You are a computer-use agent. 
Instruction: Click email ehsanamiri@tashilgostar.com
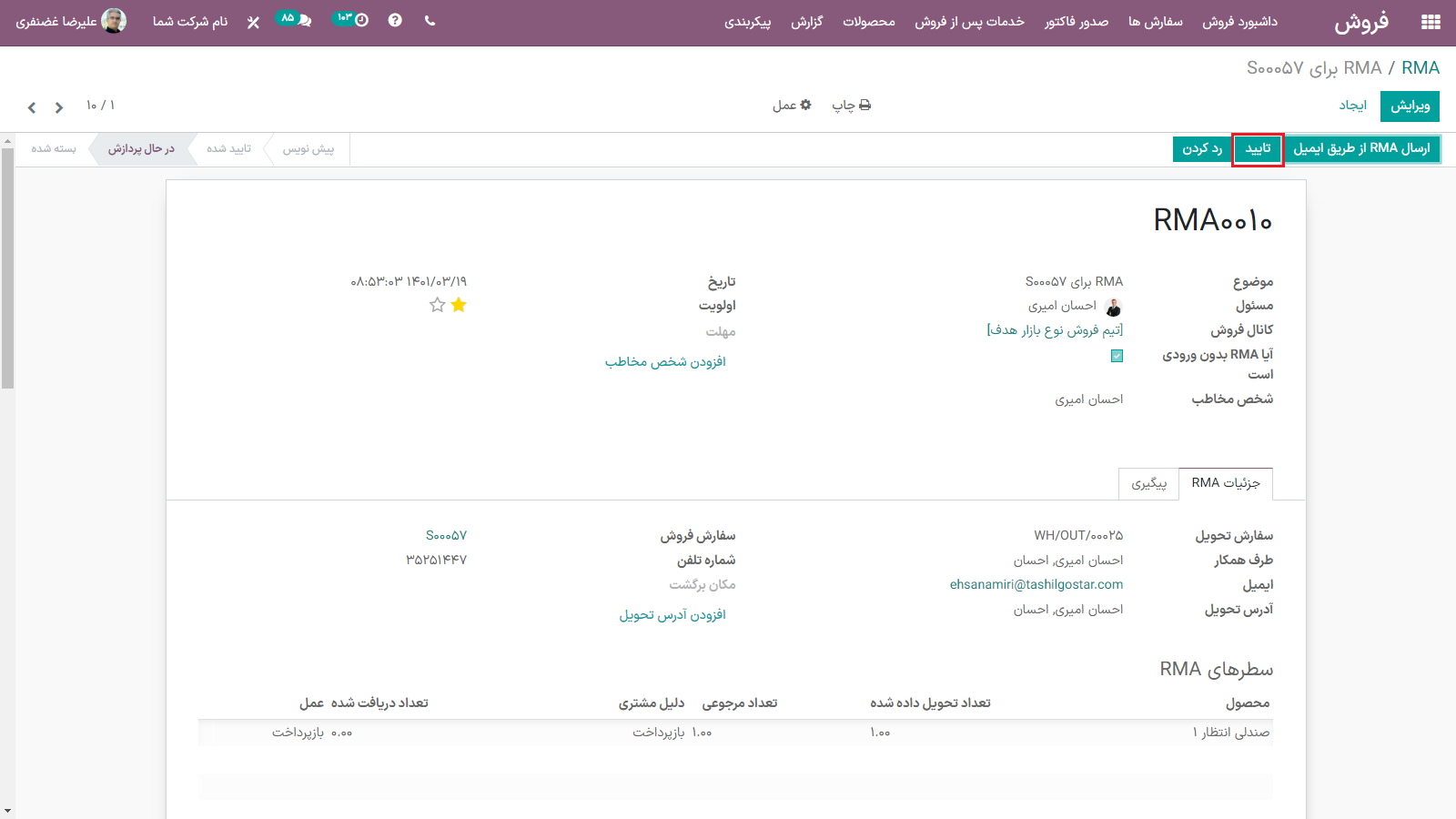tap(1036, 585)
